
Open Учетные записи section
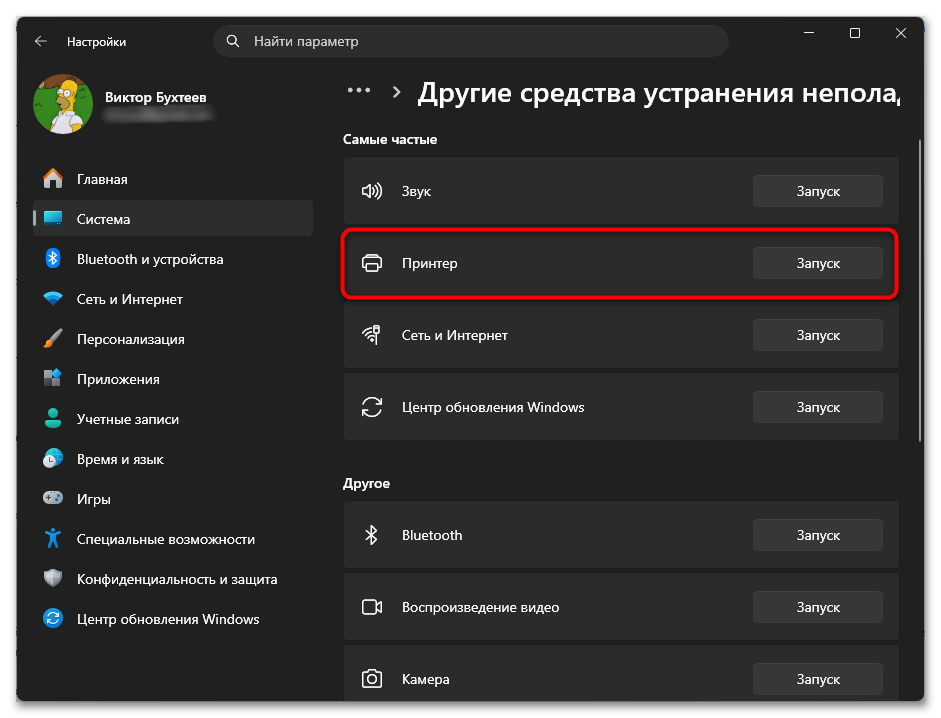tap(173, 418)
